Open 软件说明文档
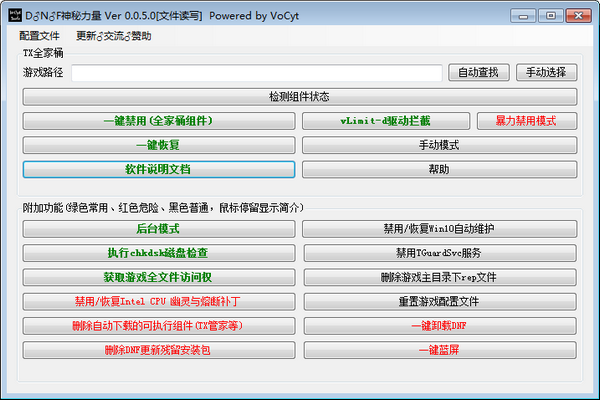This screenshot has height=400, width=600. pos(159,170)
